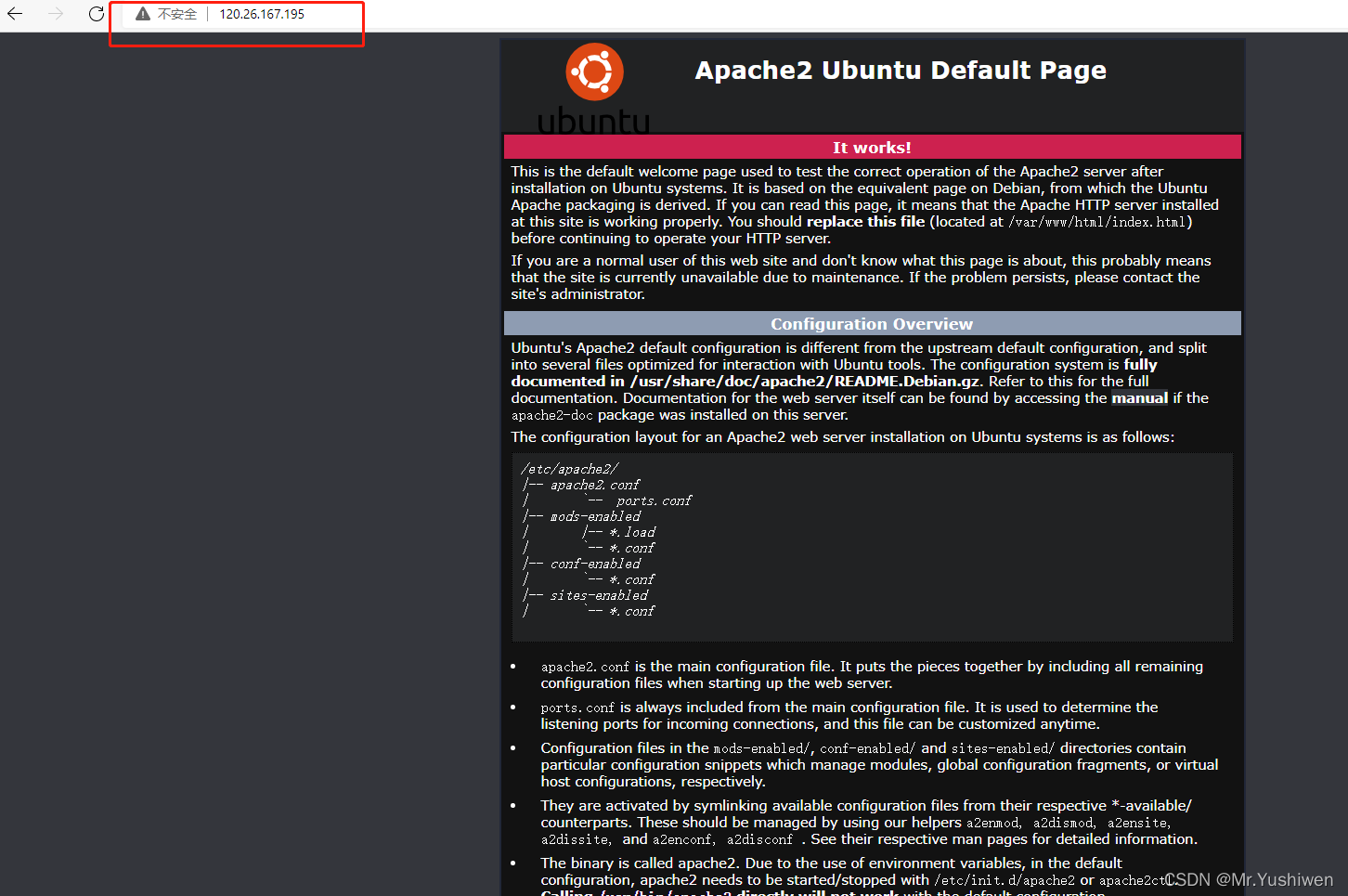Click 'apache2.conf' in the first bullet point
The image size is (1348, 896).
[585, 667]
